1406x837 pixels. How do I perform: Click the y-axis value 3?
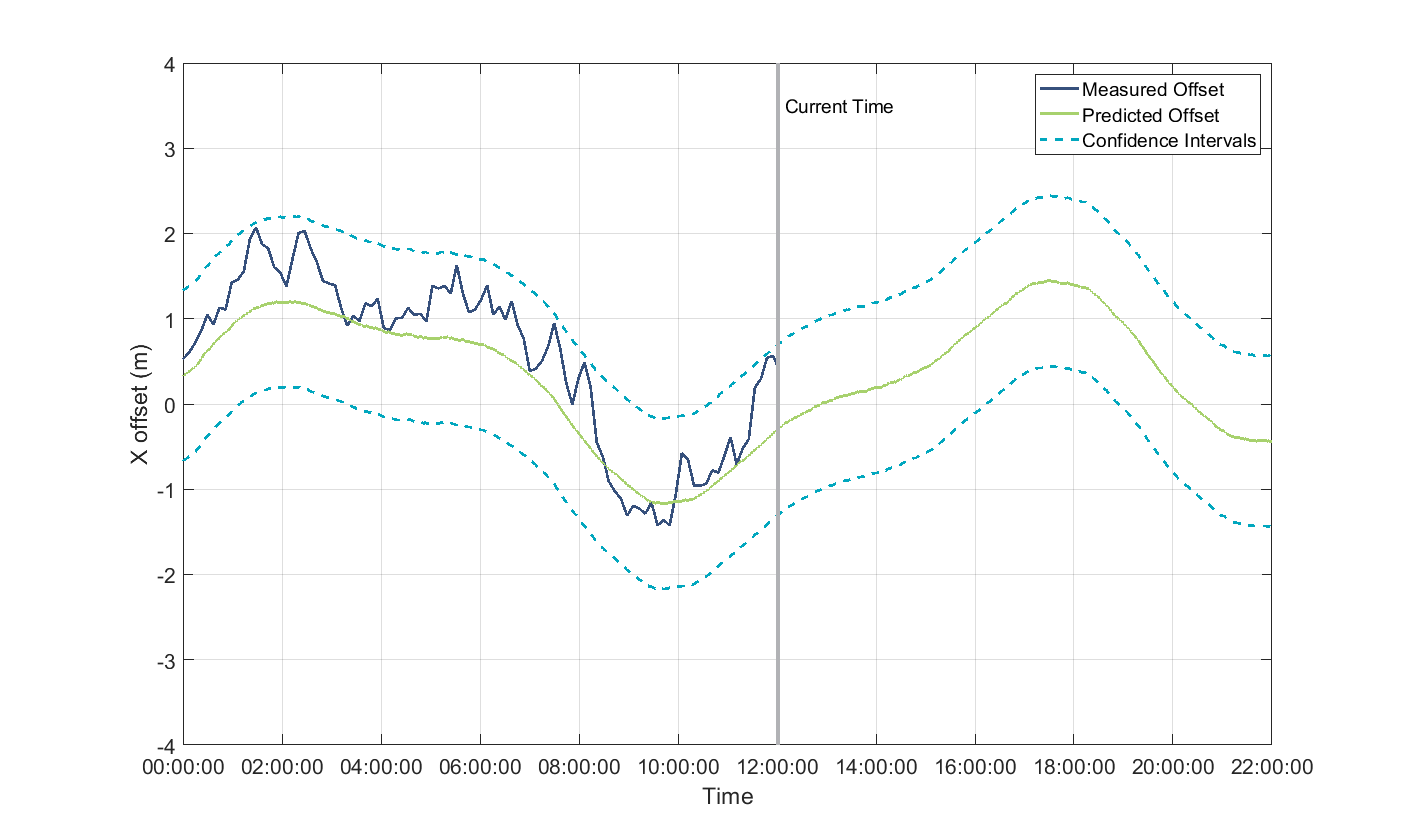(x=170, y=149)
